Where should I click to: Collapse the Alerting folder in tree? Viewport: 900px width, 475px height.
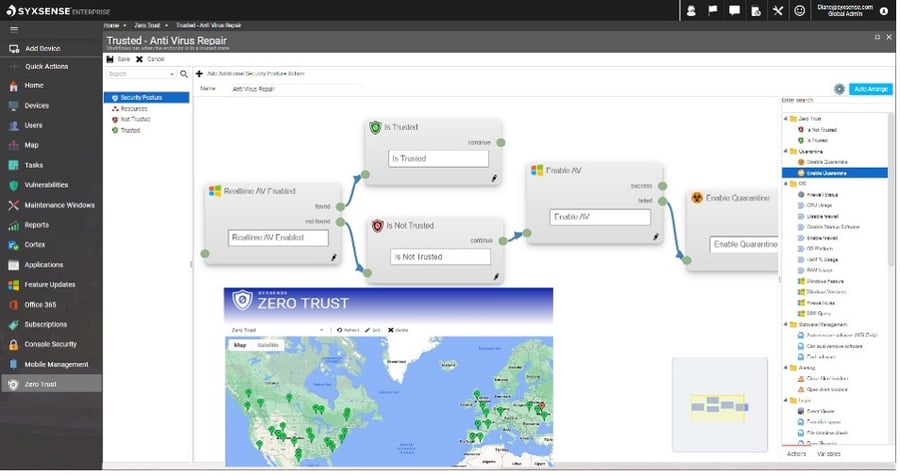click(x=786, y=368)
